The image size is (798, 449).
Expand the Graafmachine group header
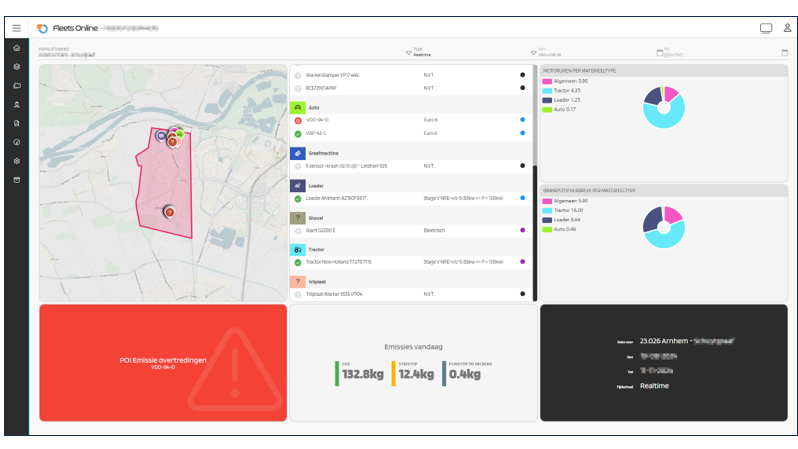[x=411, y=153]
